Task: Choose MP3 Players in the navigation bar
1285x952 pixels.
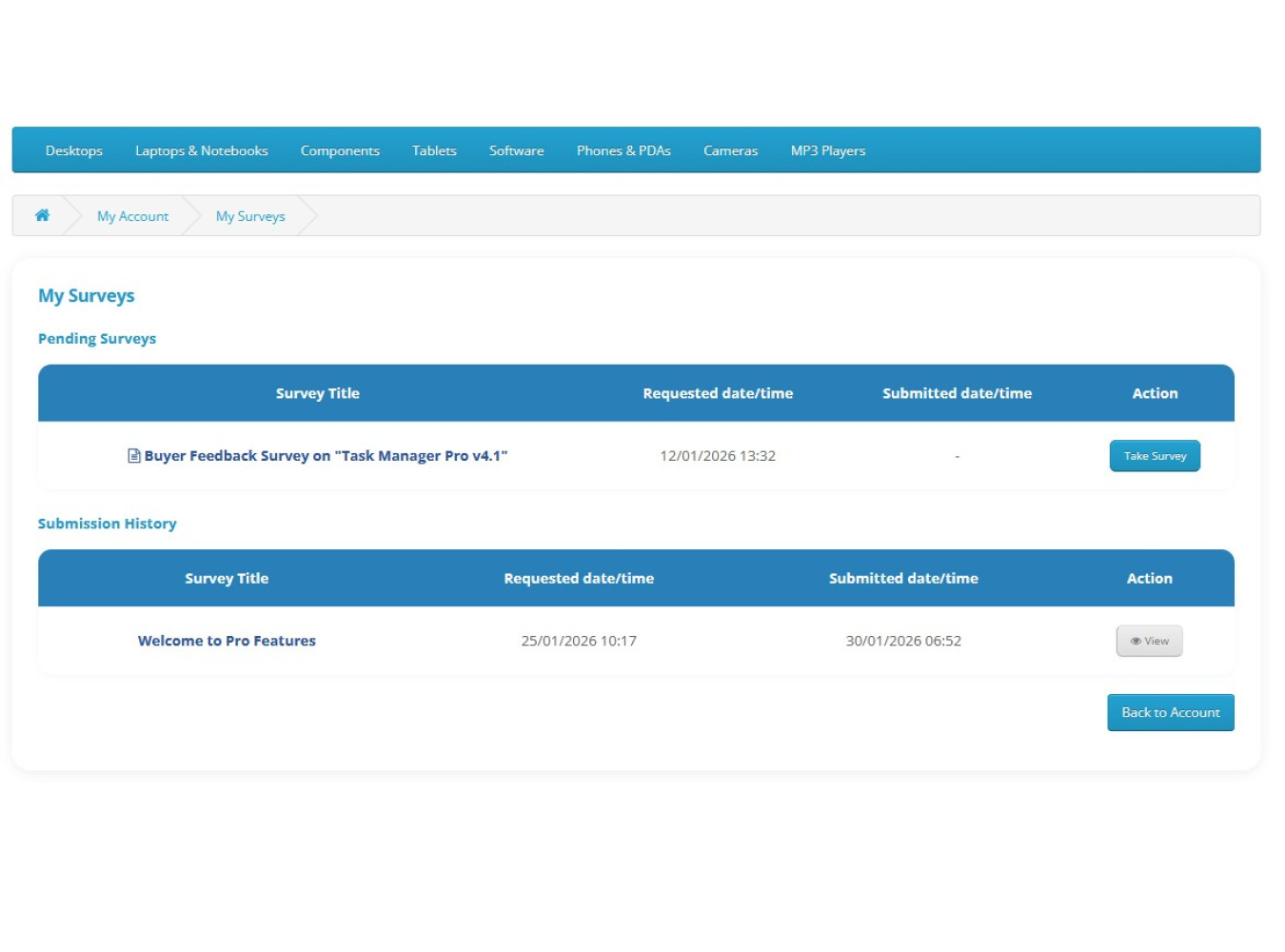Action: pyautogui.click(x=827, y=150)
